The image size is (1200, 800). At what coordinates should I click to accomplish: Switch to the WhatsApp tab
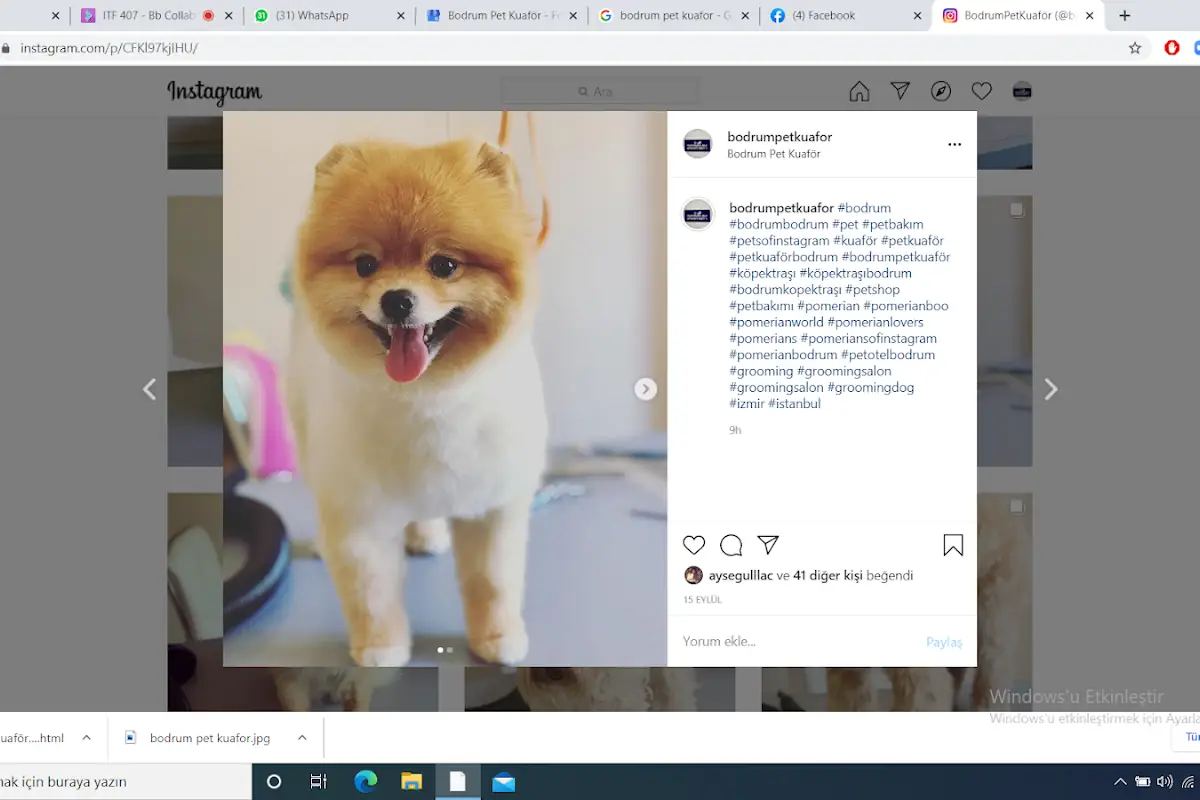tap(330, 16)
